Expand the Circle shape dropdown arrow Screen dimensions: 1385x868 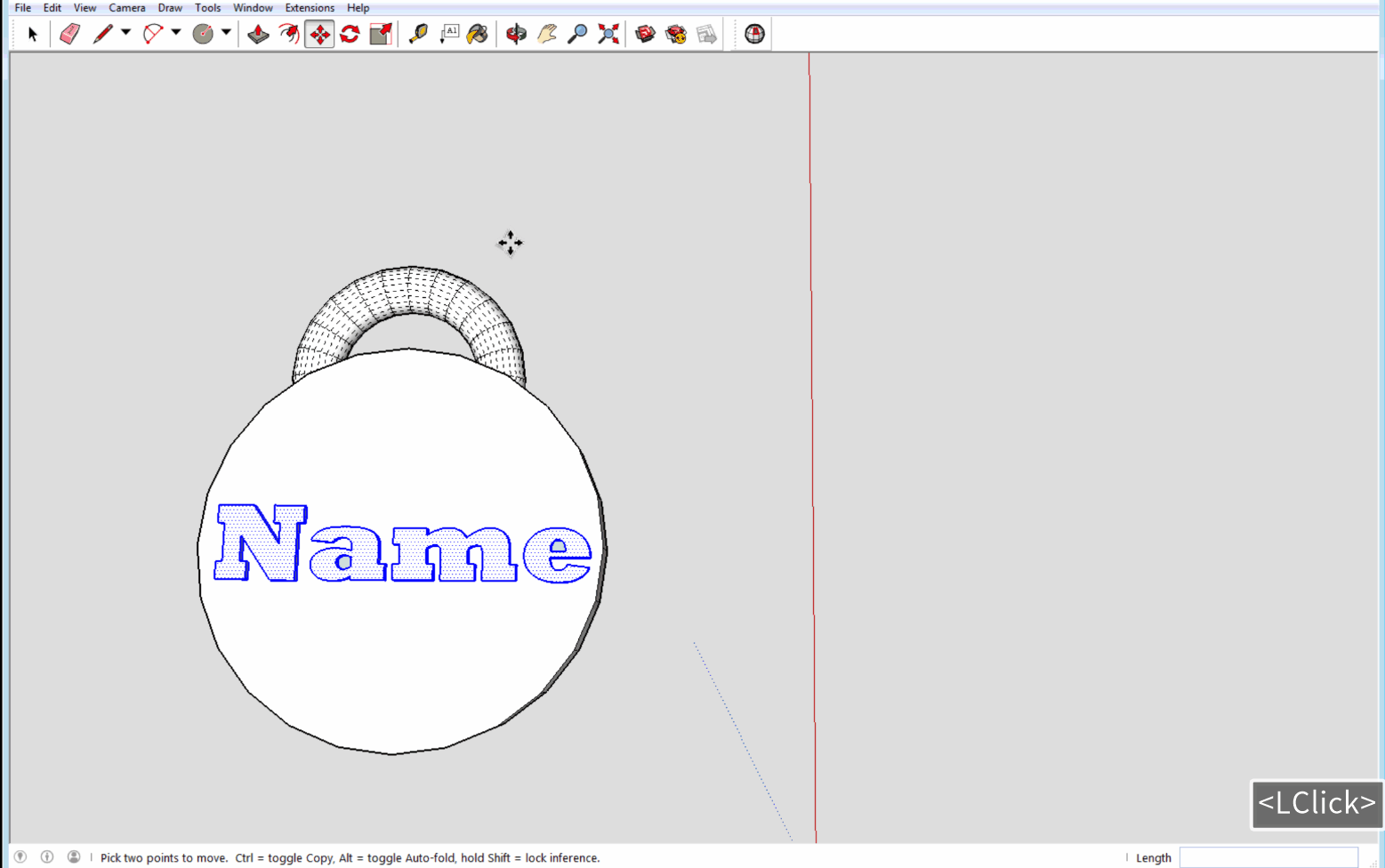coord(226,33)
